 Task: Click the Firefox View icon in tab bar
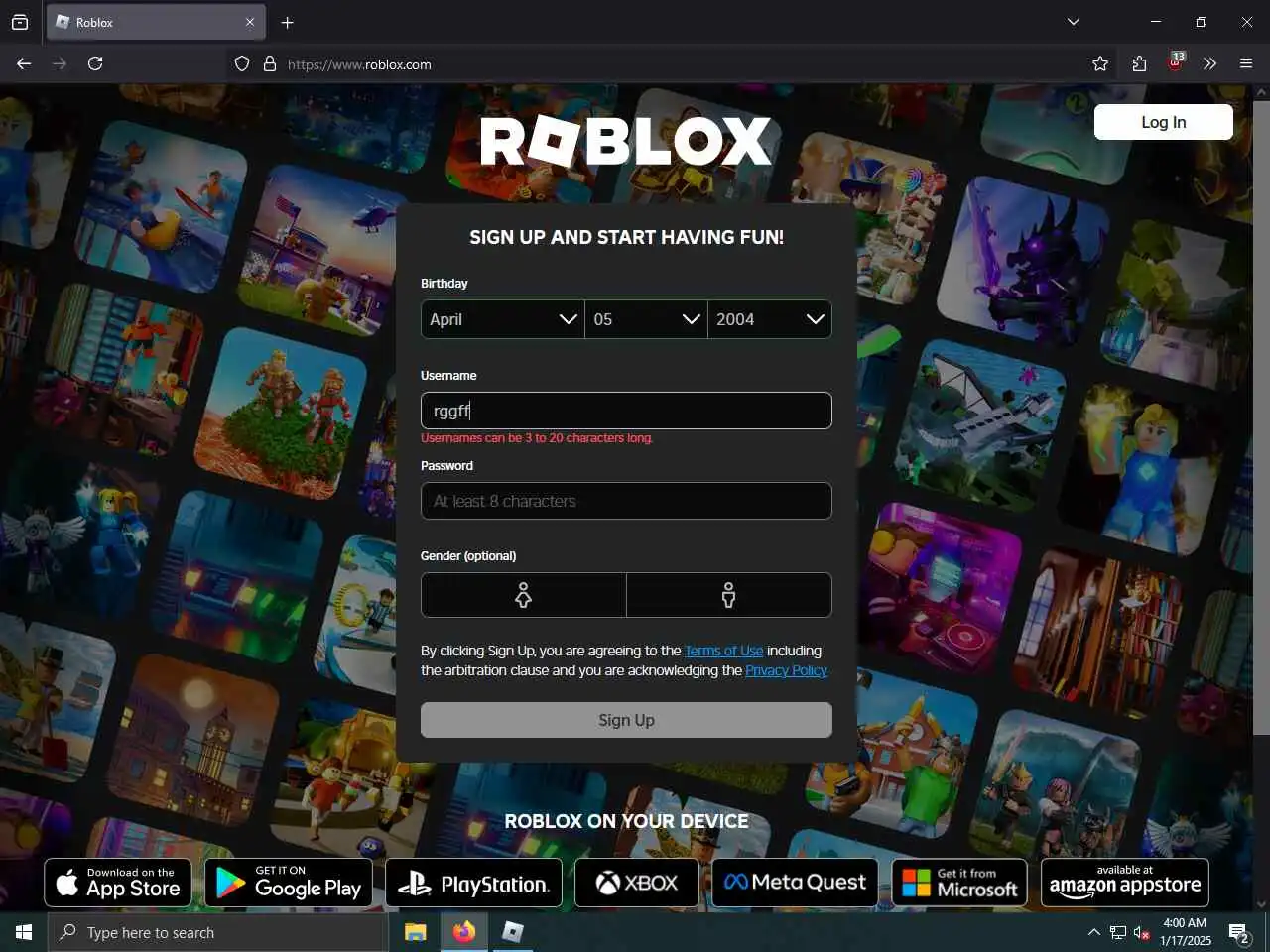(x=20, y=22)
